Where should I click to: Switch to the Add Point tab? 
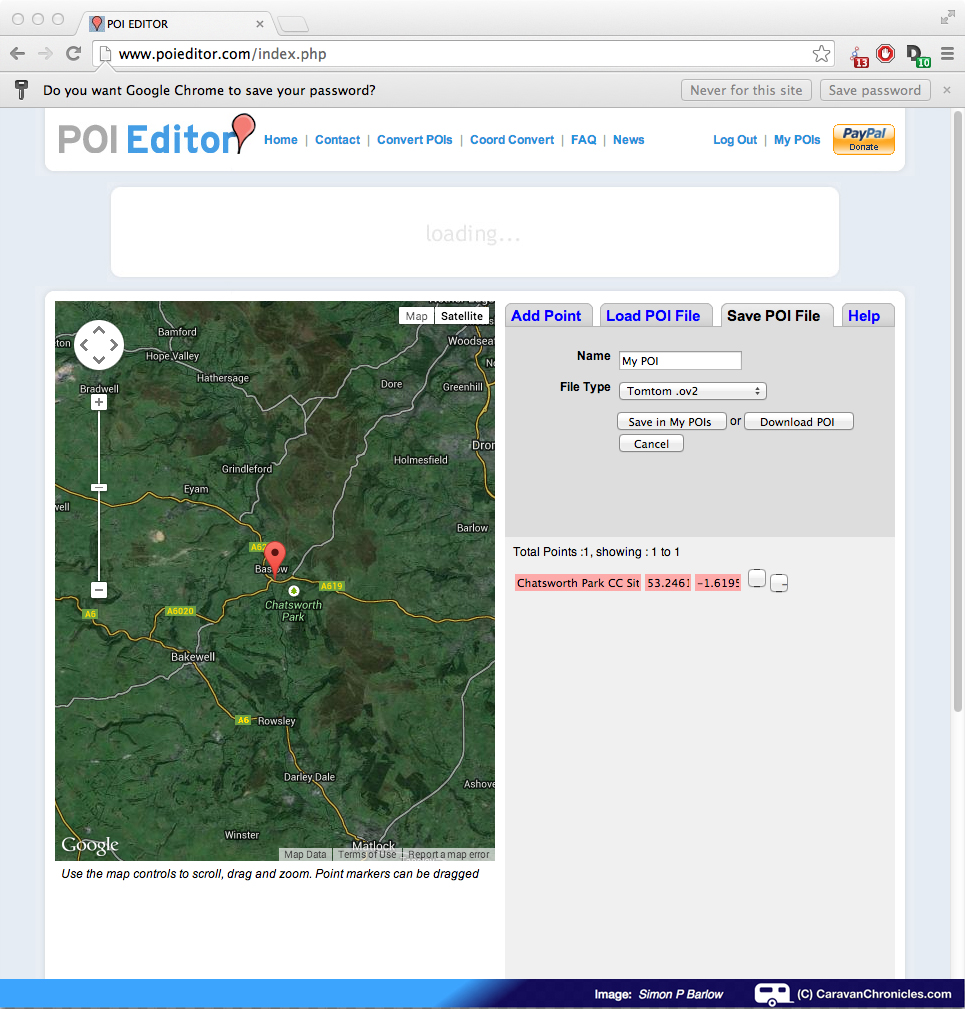[x=546, y=316]
